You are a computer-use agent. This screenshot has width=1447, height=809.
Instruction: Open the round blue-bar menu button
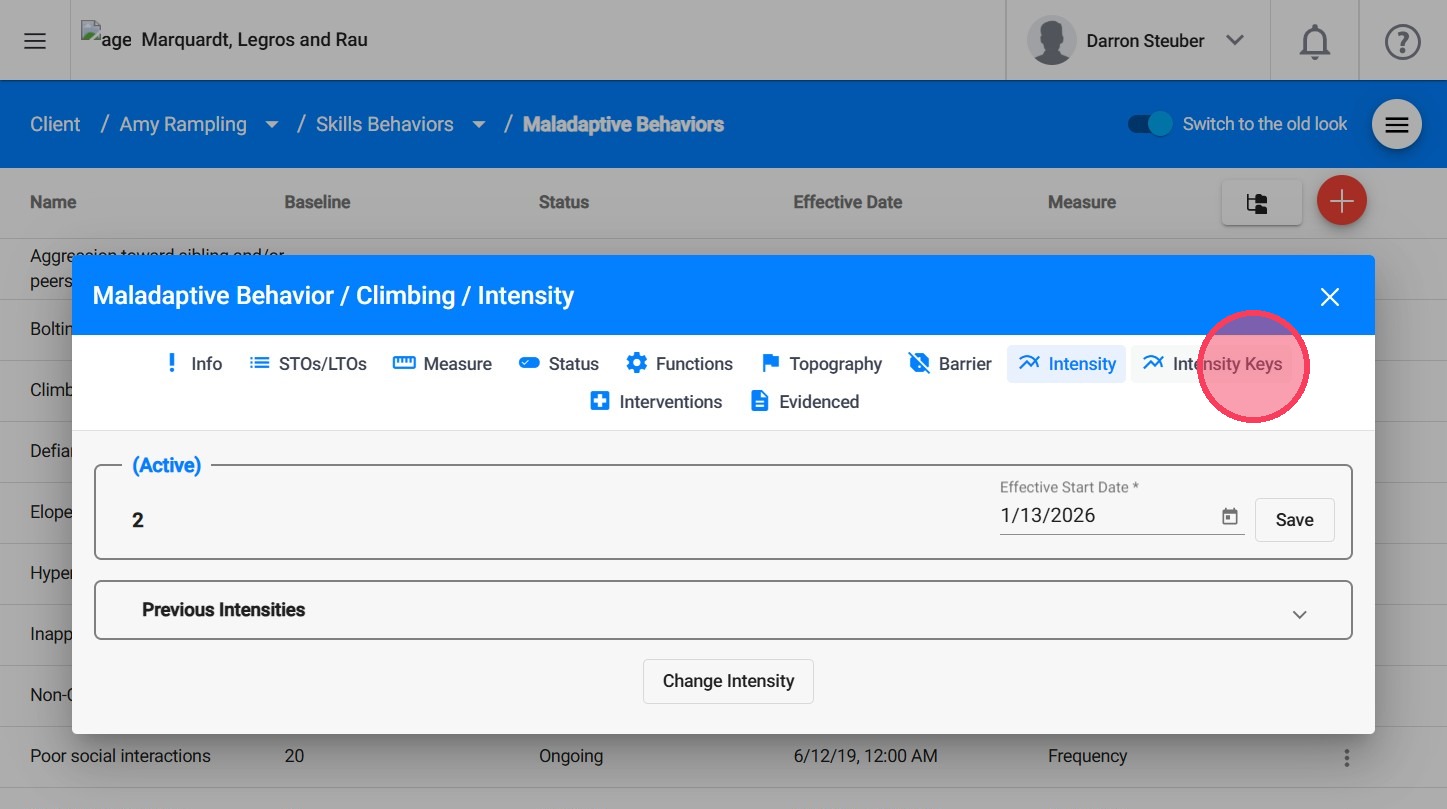click(1396, 124)
